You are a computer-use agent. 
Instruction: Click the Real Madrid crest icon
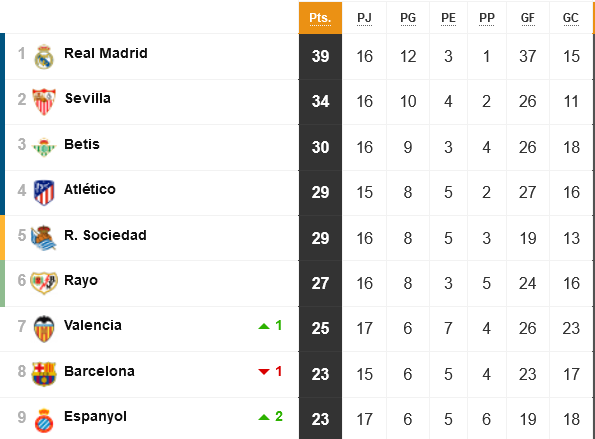coord(44,57)
